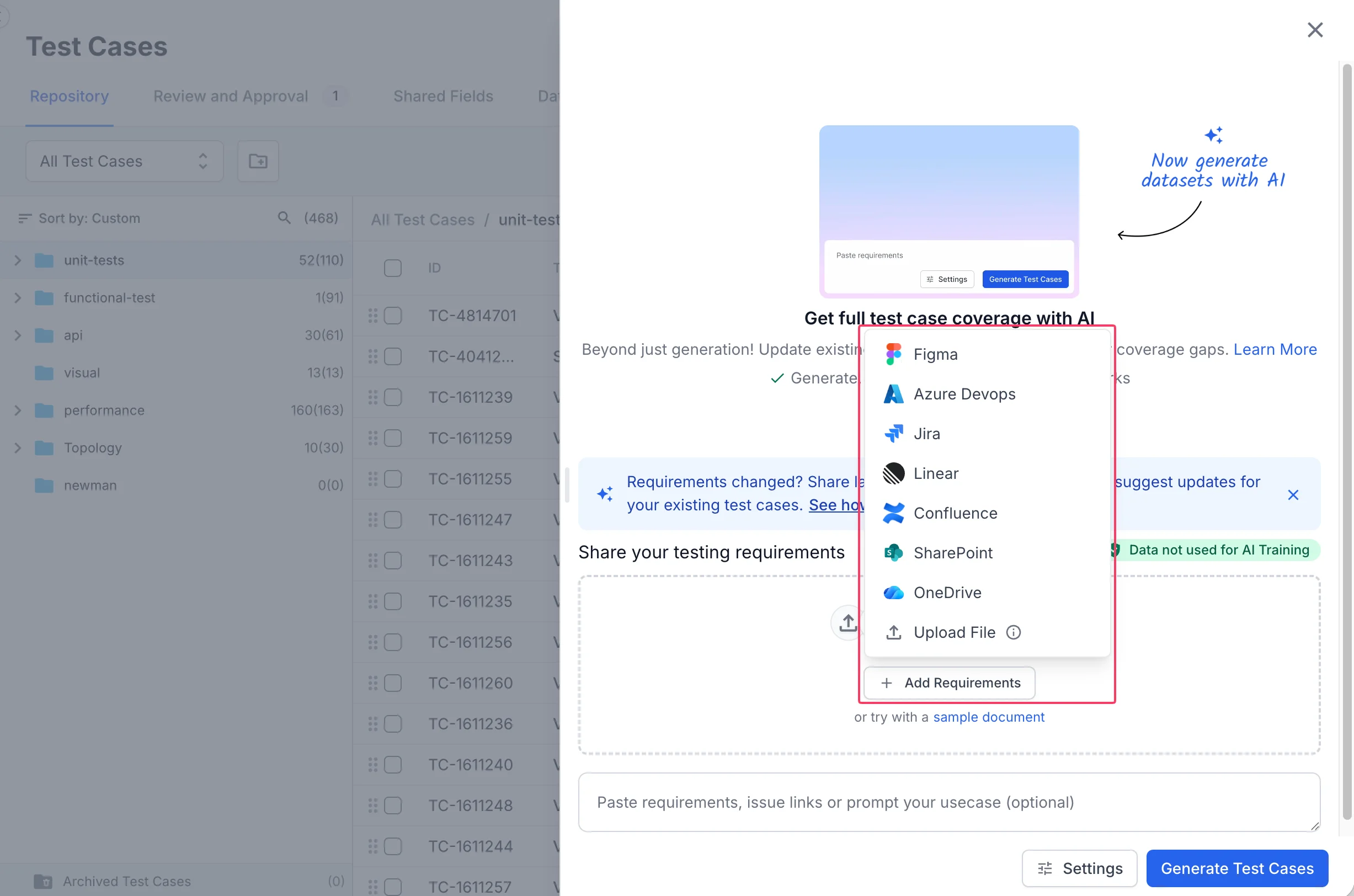Click the Add Requirements button

(949, 683)
